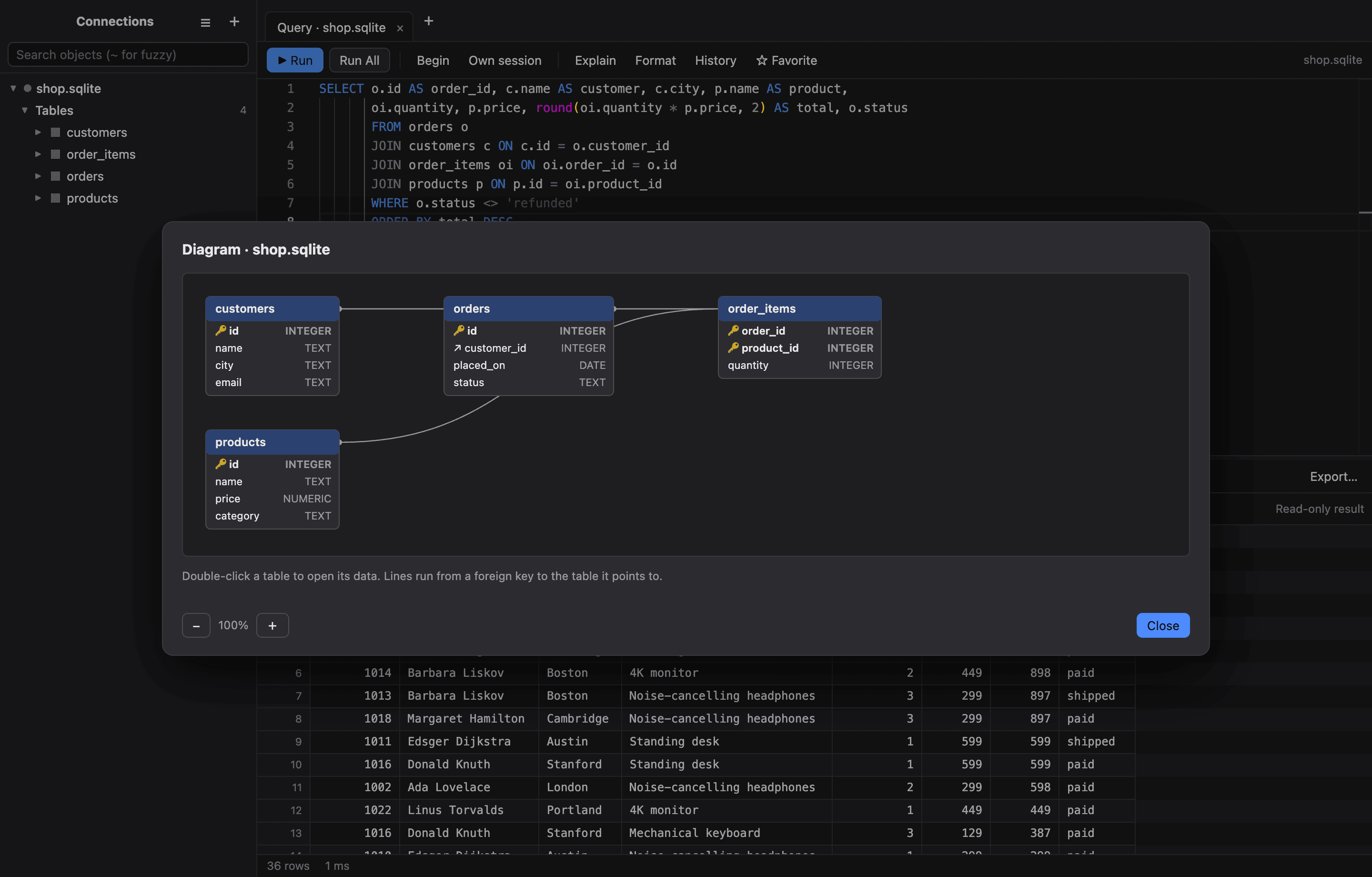Collapse the shop.sqlite connection node

click(x=13, y=88)
